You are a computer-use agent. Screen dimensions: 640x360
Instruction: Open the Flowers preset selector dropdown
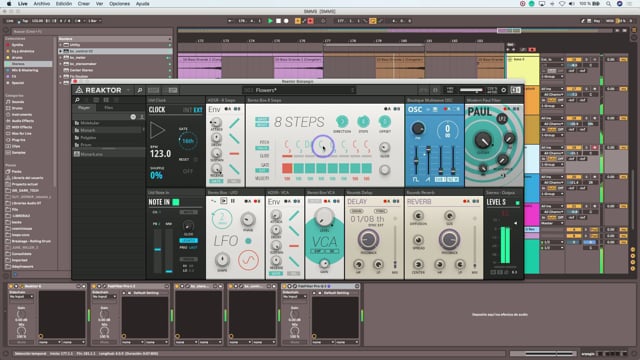tap(300, 90)
